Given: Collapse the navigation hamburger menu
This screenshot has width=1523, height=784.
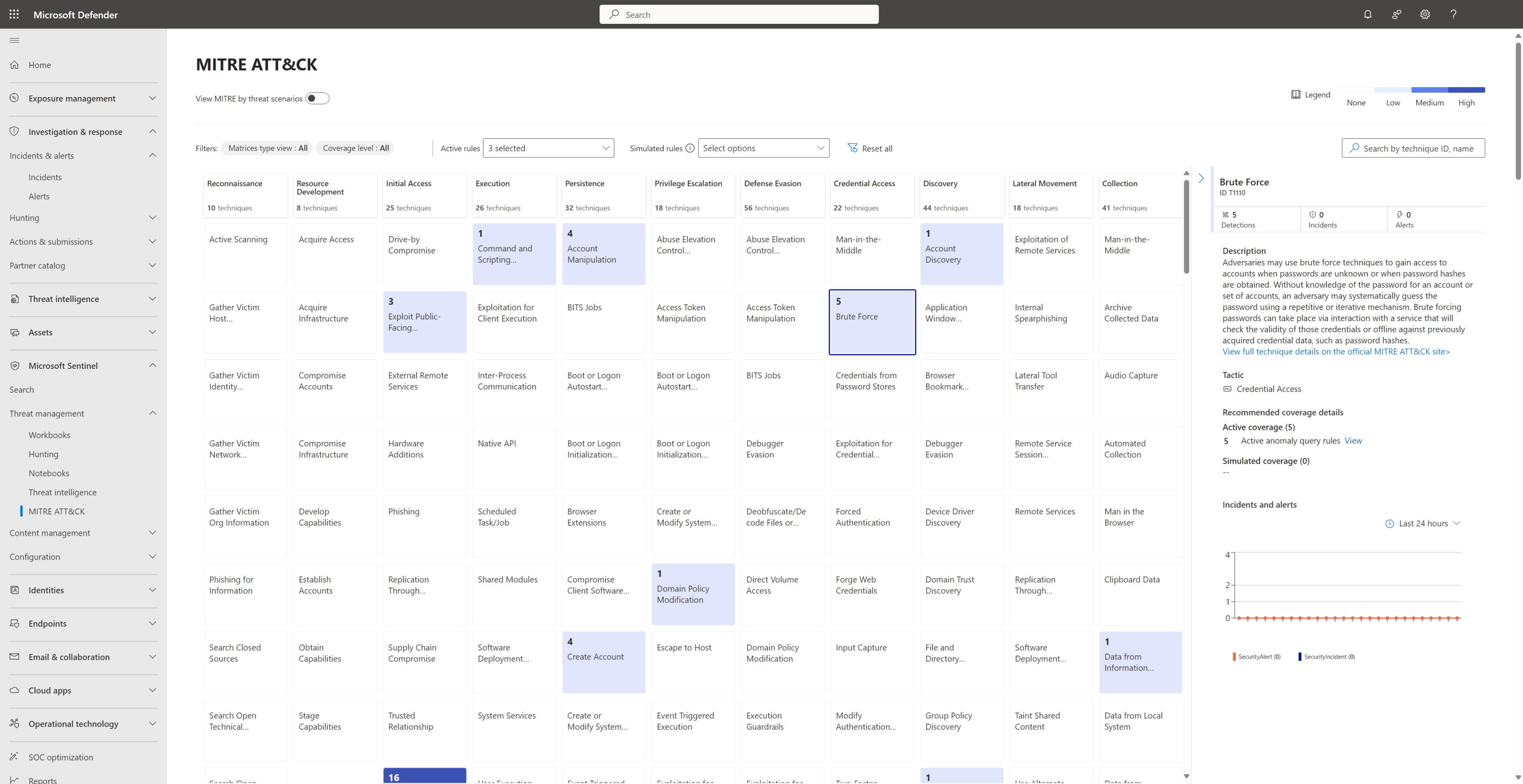Looking at the screenshot, I should (x=14, y=40).
